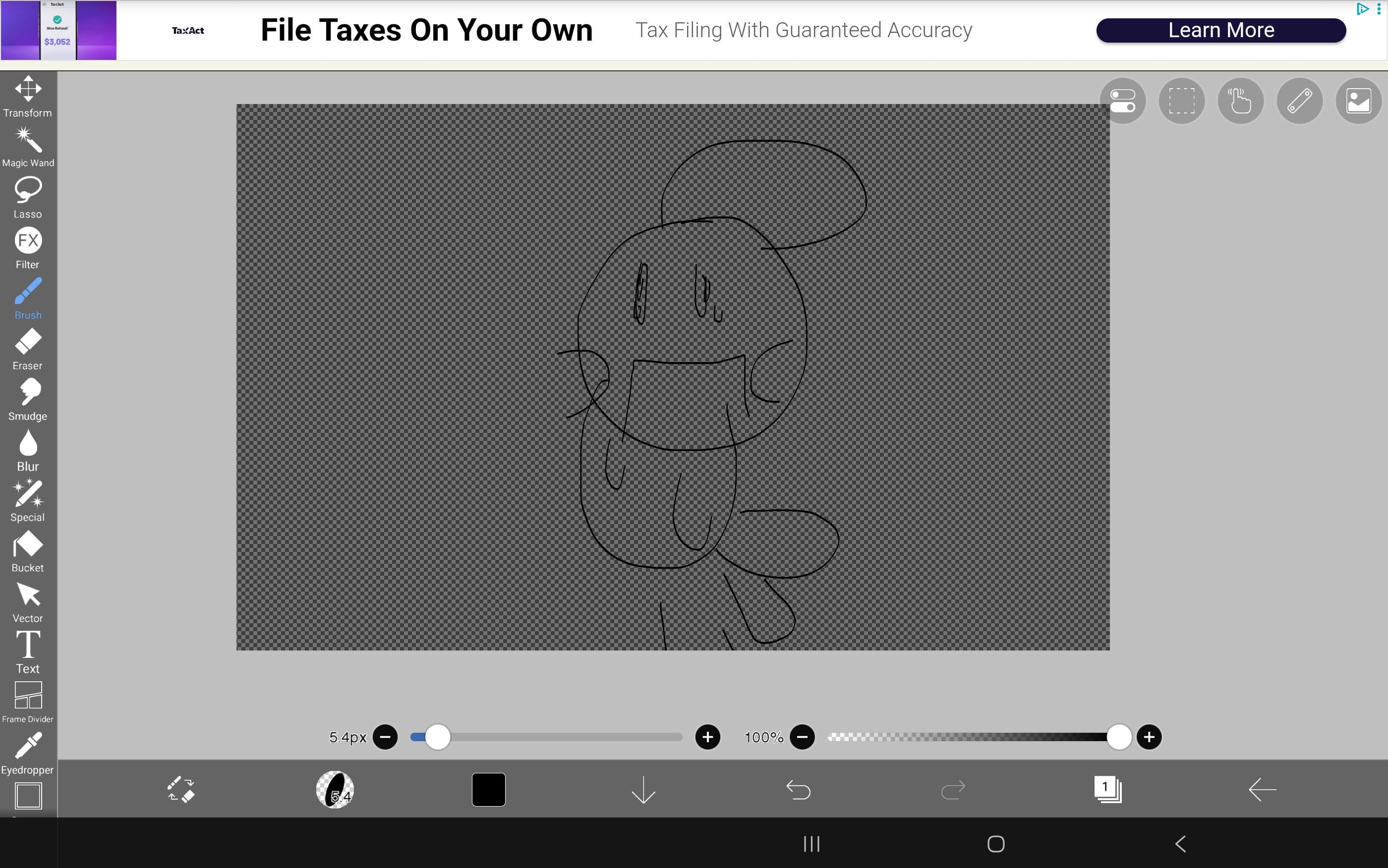Toggle the view switch icon at top

[1122, 101]
